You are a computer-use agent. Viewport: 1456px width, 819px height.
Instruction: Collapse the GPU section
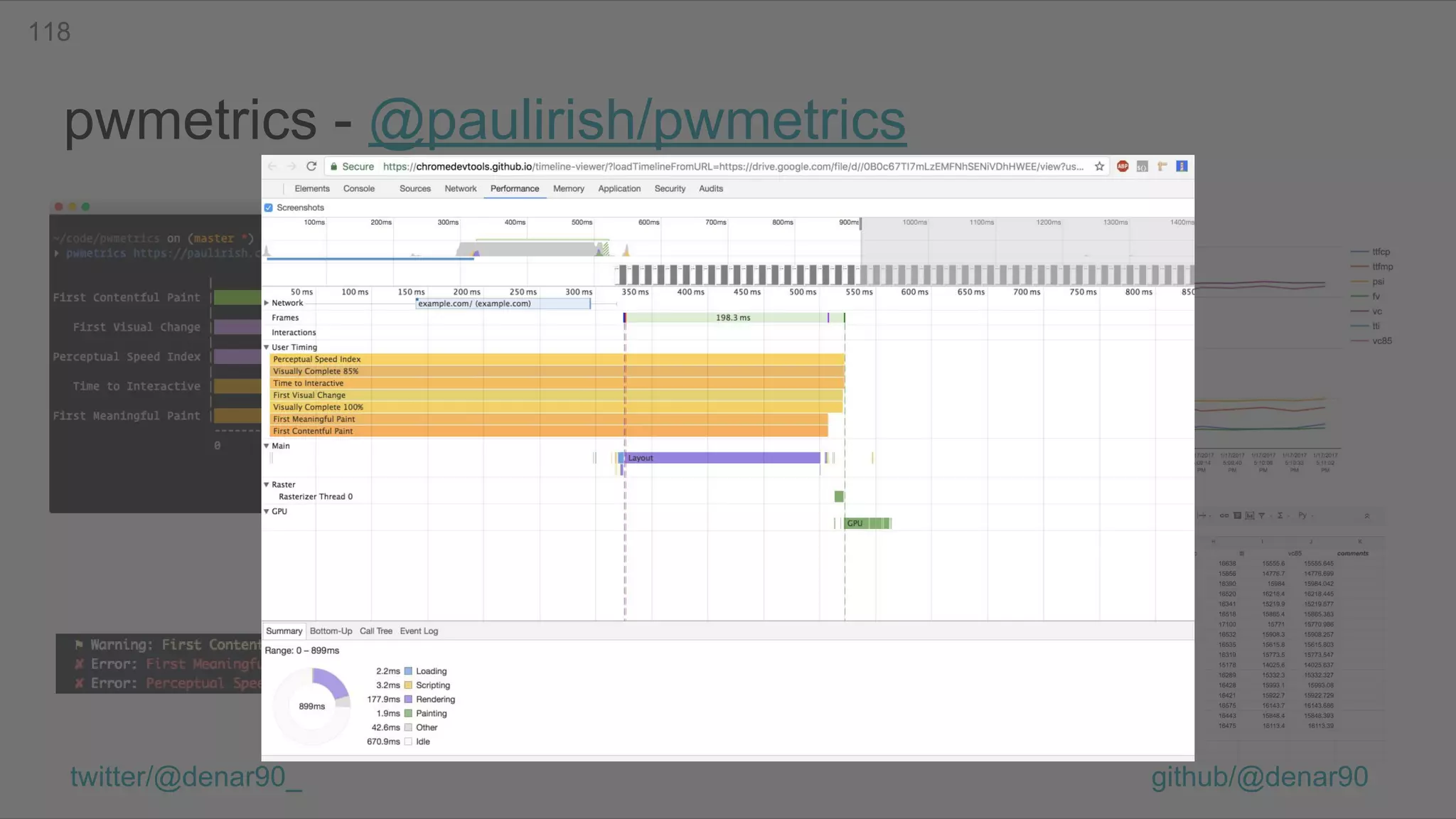point(267,512)
